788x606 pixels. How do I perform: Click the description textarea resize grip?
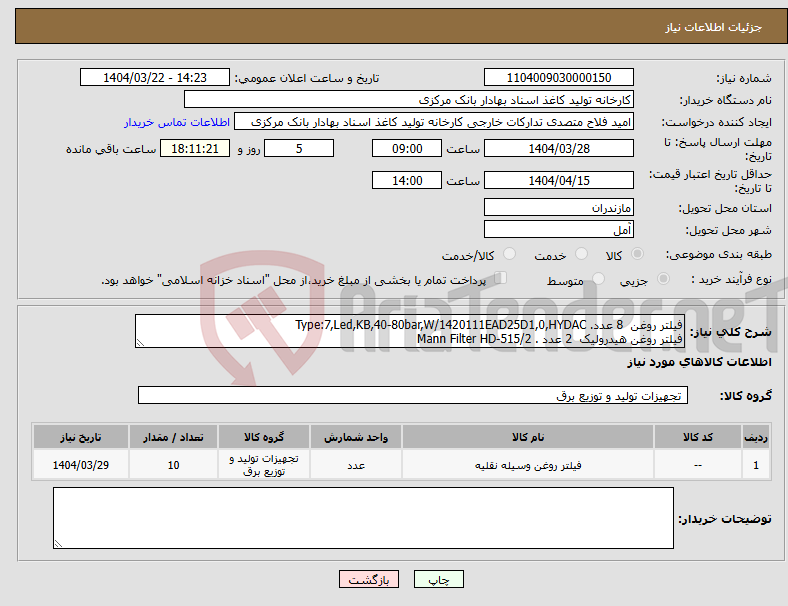click(x=140, y=343)
